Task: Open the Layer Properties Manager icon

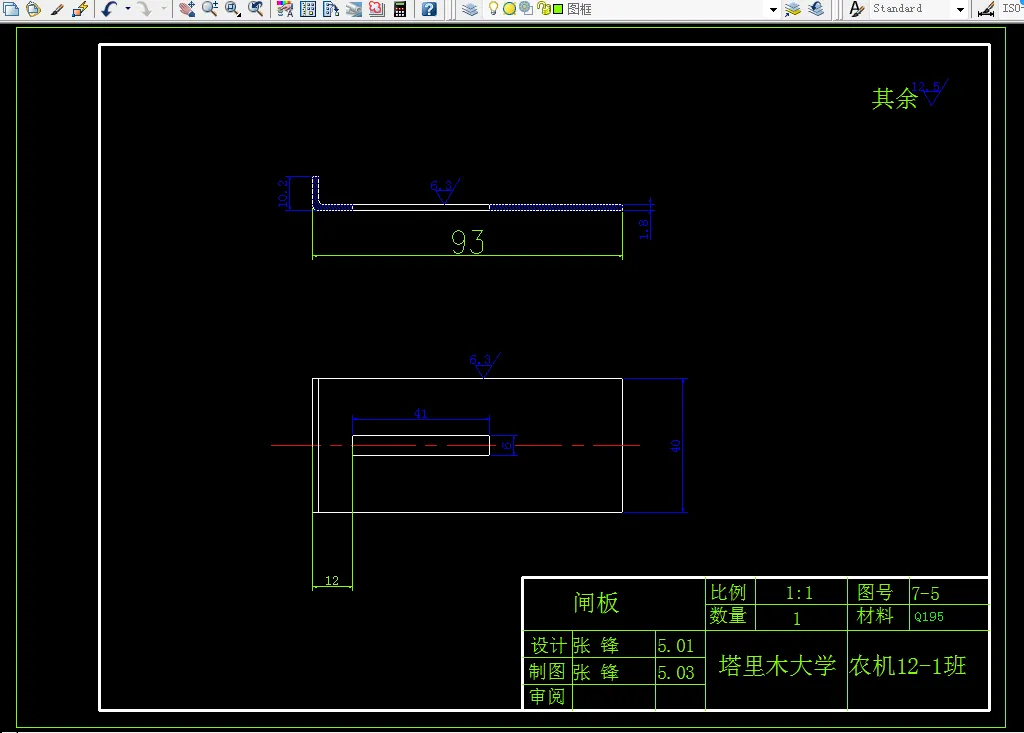Action: pos(470,9)
